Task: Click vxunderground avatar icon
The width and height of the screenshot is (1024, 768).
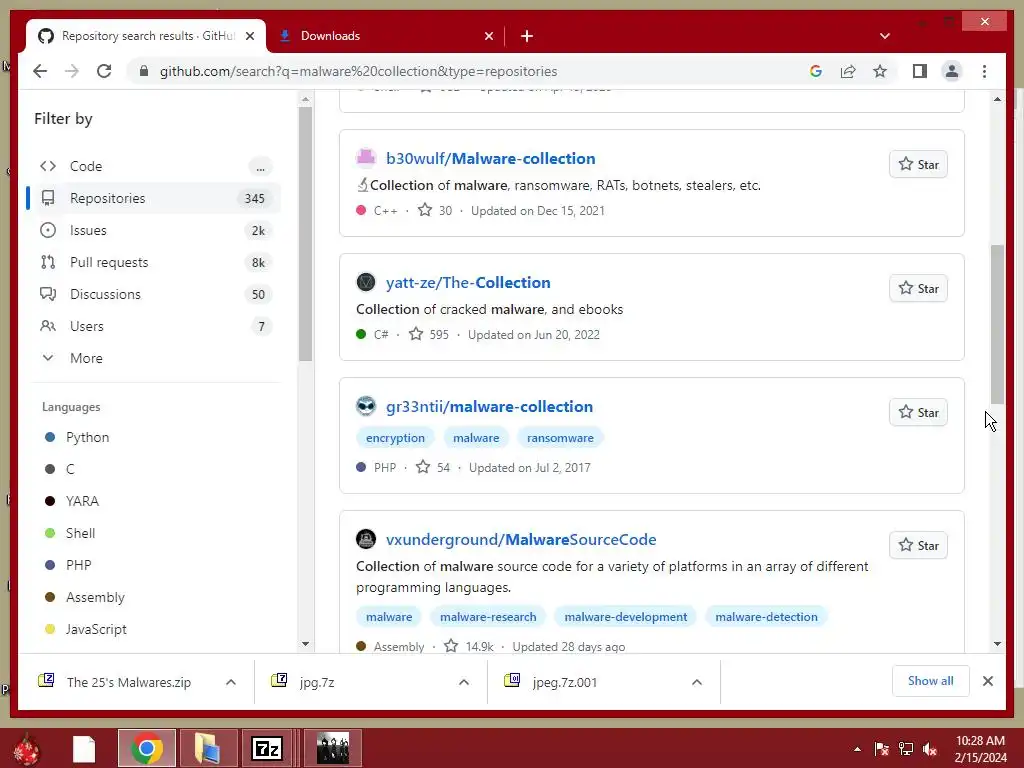Action: click(x=366, y=539)
